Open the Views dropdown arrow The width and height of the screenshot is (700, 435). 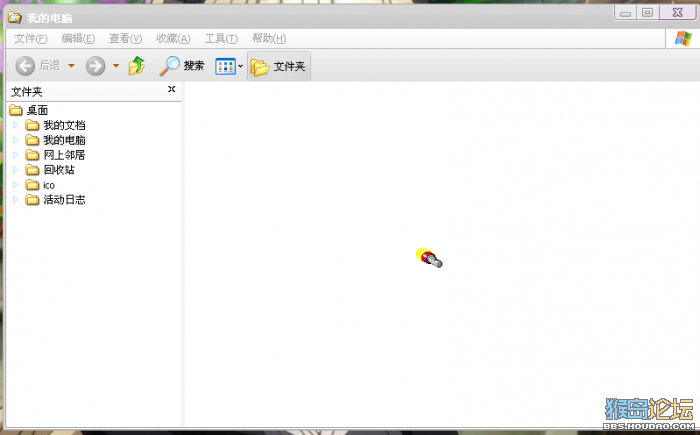click(240, 67)
